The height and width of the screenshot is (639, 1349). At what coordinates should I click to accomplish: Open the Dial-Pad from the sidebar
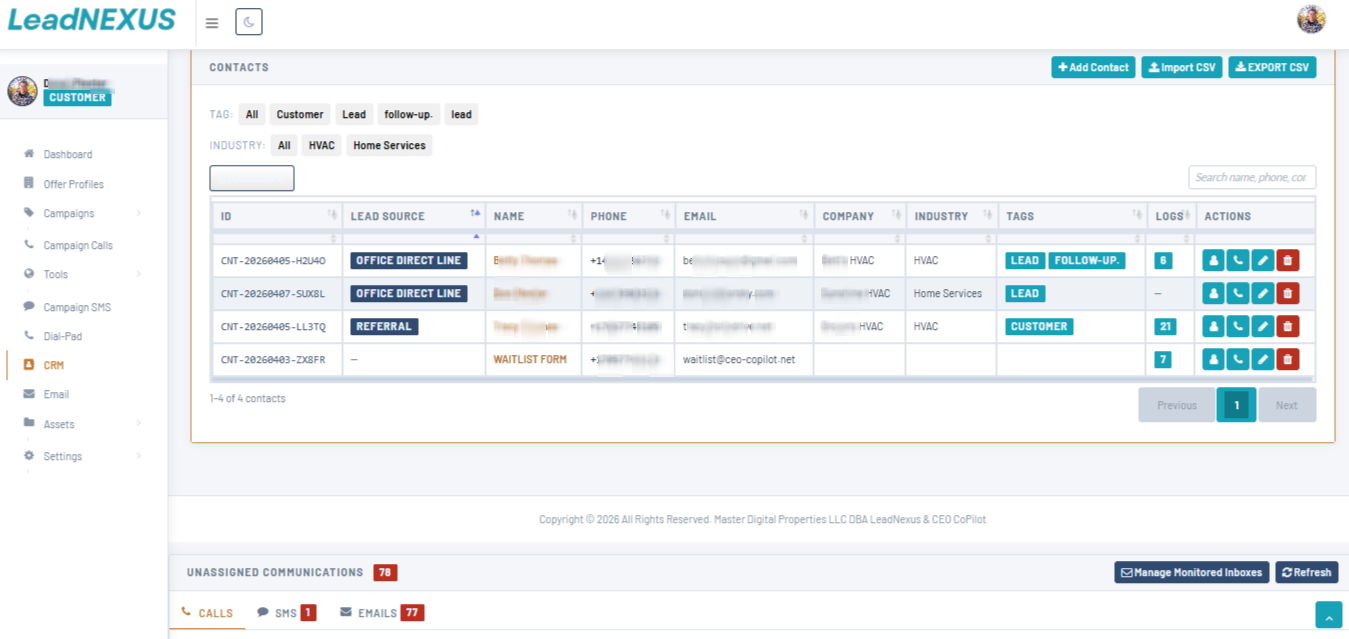point(61,335)
